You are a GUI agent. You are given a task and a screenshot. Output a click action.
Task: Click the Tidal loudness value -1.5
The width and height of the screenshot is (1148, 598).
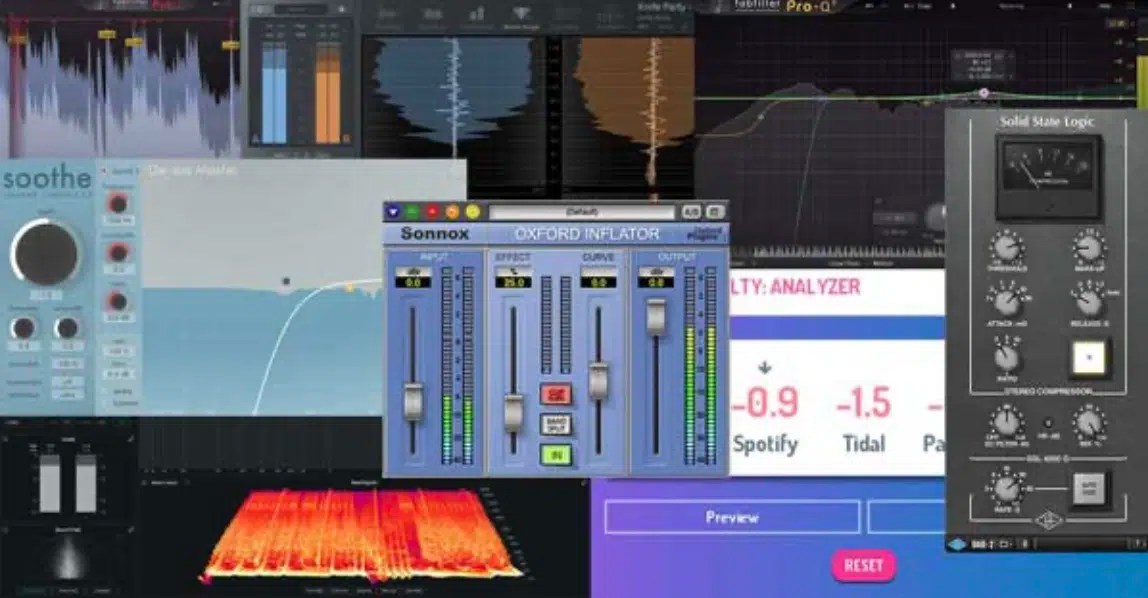tap(864, 403)
